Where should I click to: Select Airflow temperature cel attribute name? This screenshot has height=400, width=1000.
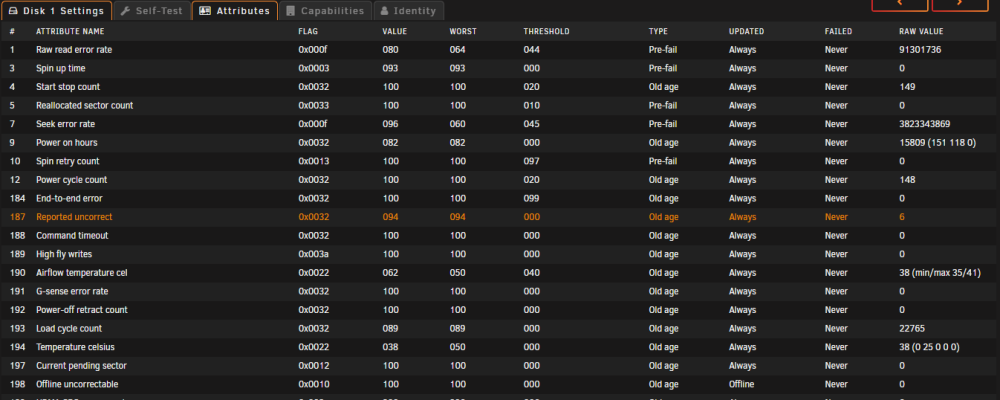(82, 272)
